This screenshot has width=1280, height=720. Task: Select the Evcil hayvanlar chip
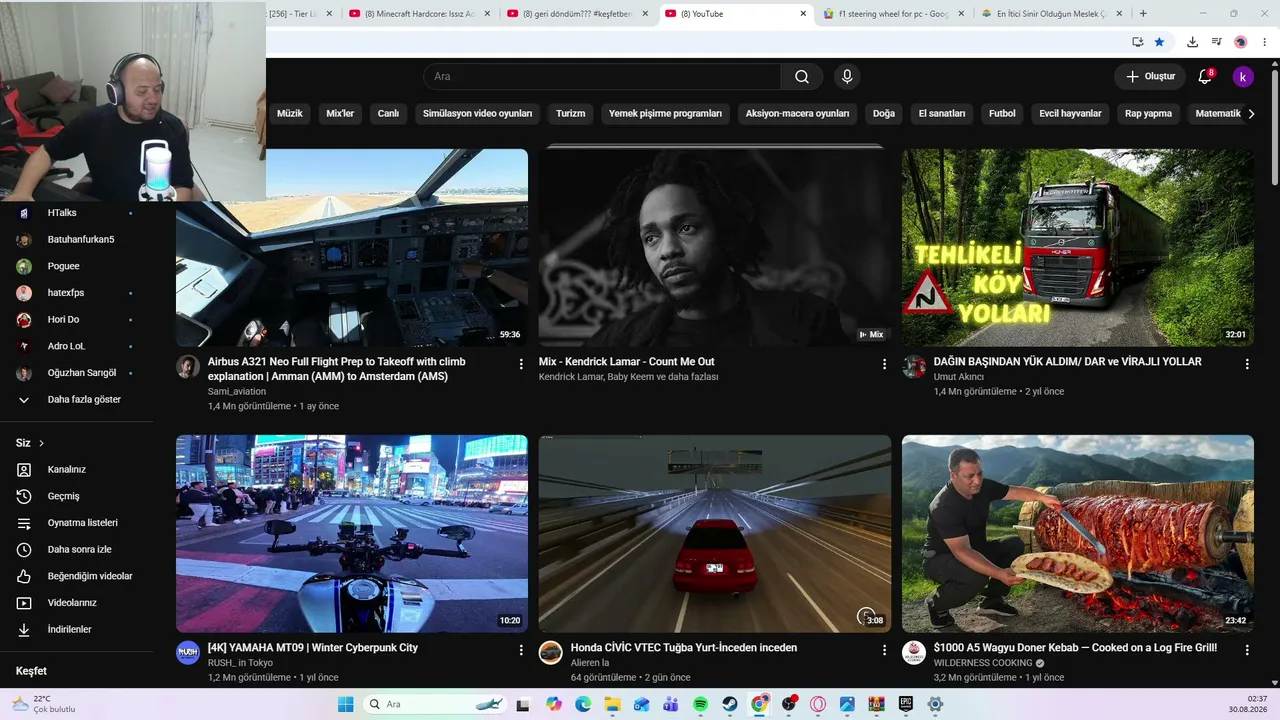coord(1070,114)
